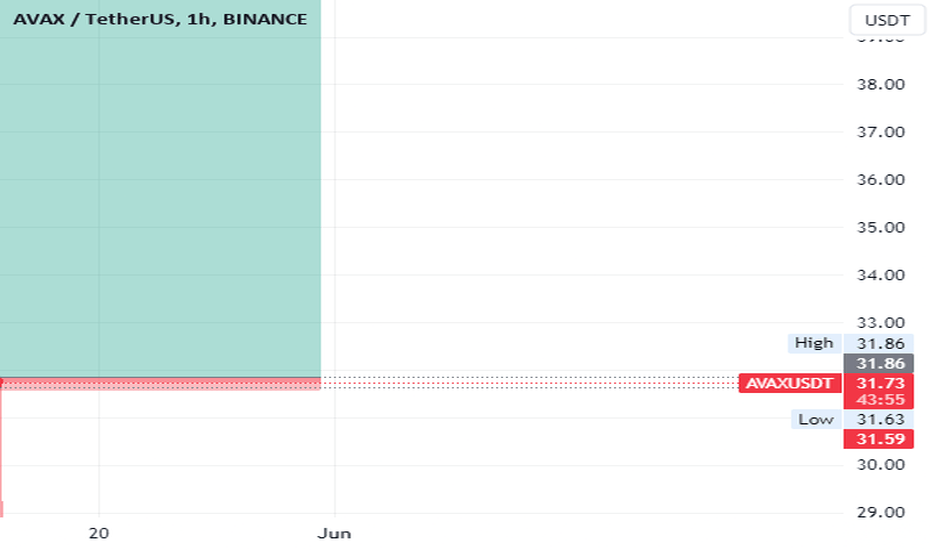Click the red stop-loss zone strip
Viewport: 932px width, 550px height.
point(160,384)
